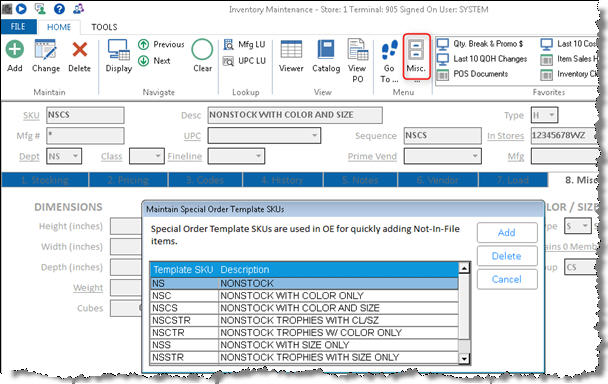Select NSCTR NONSTOCK TROPHIES W/ COLOR ONLY row
The image size is (608, 384).
[304, 333]
